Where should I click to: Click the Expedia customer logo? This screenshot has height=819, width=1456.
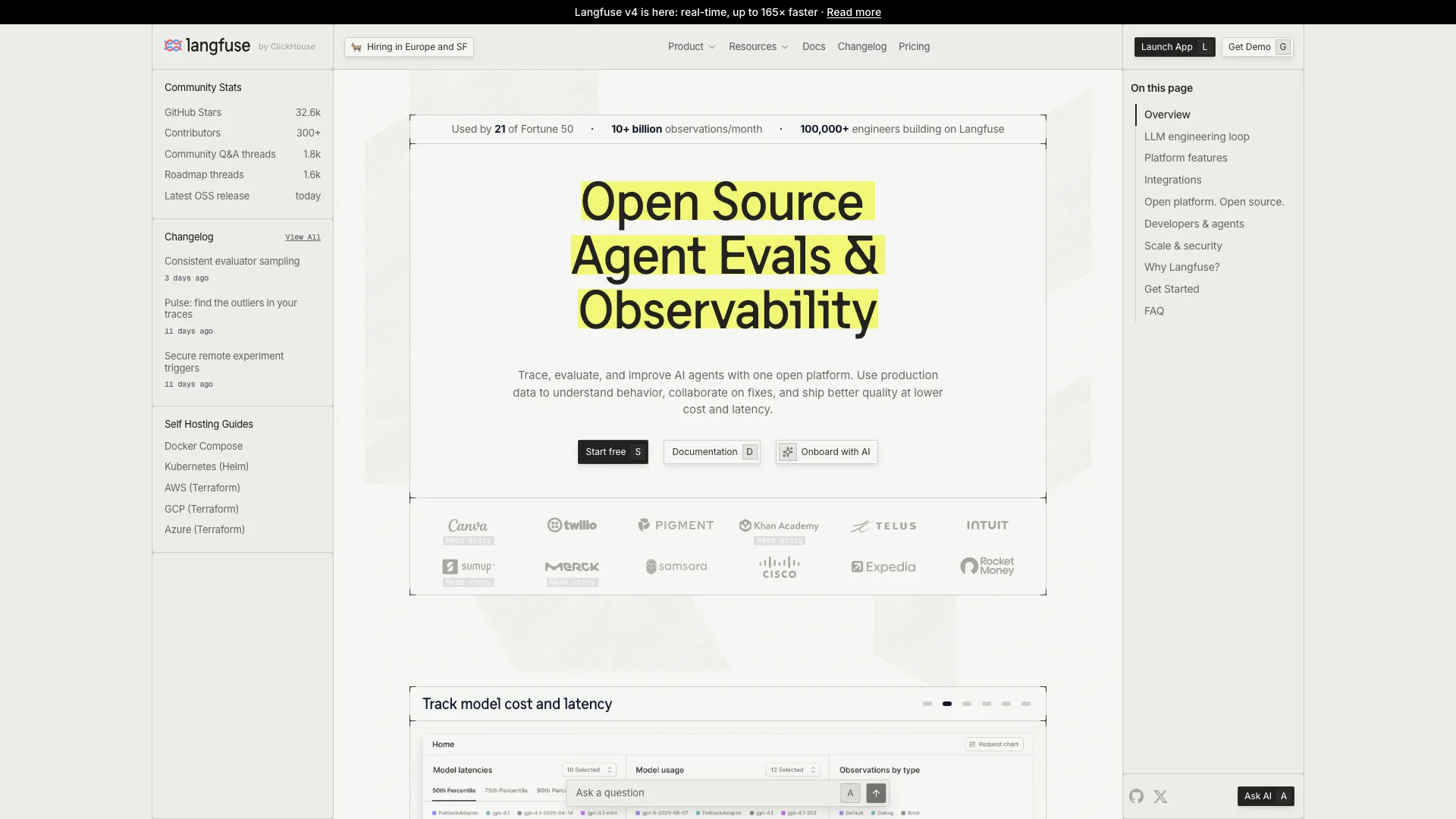883,566
